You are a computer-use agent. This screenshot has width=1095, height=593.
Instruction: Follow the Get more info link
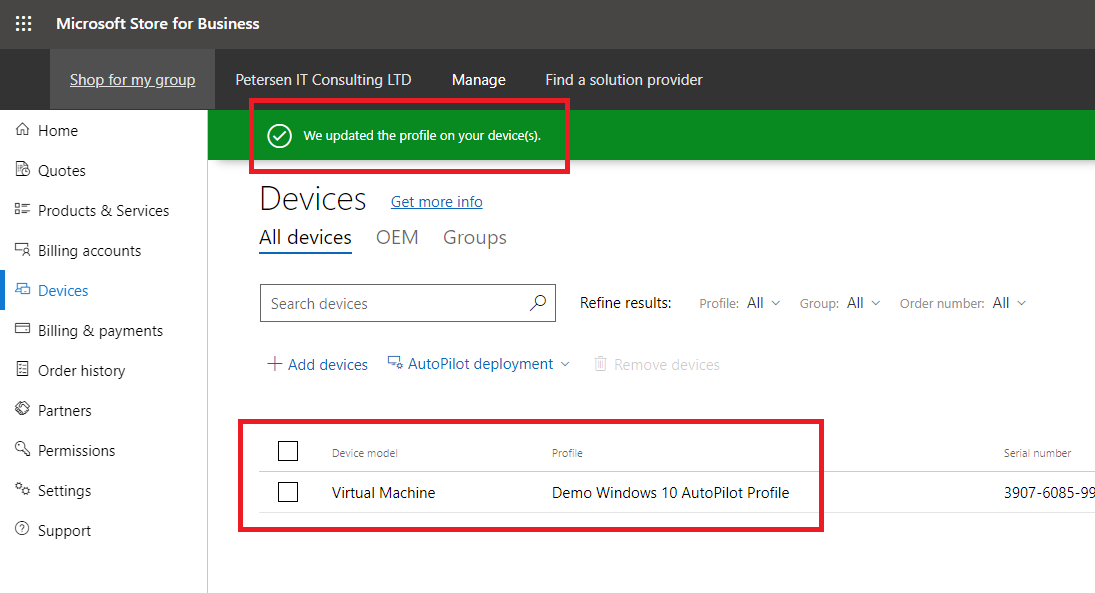(x=436, y=202)
